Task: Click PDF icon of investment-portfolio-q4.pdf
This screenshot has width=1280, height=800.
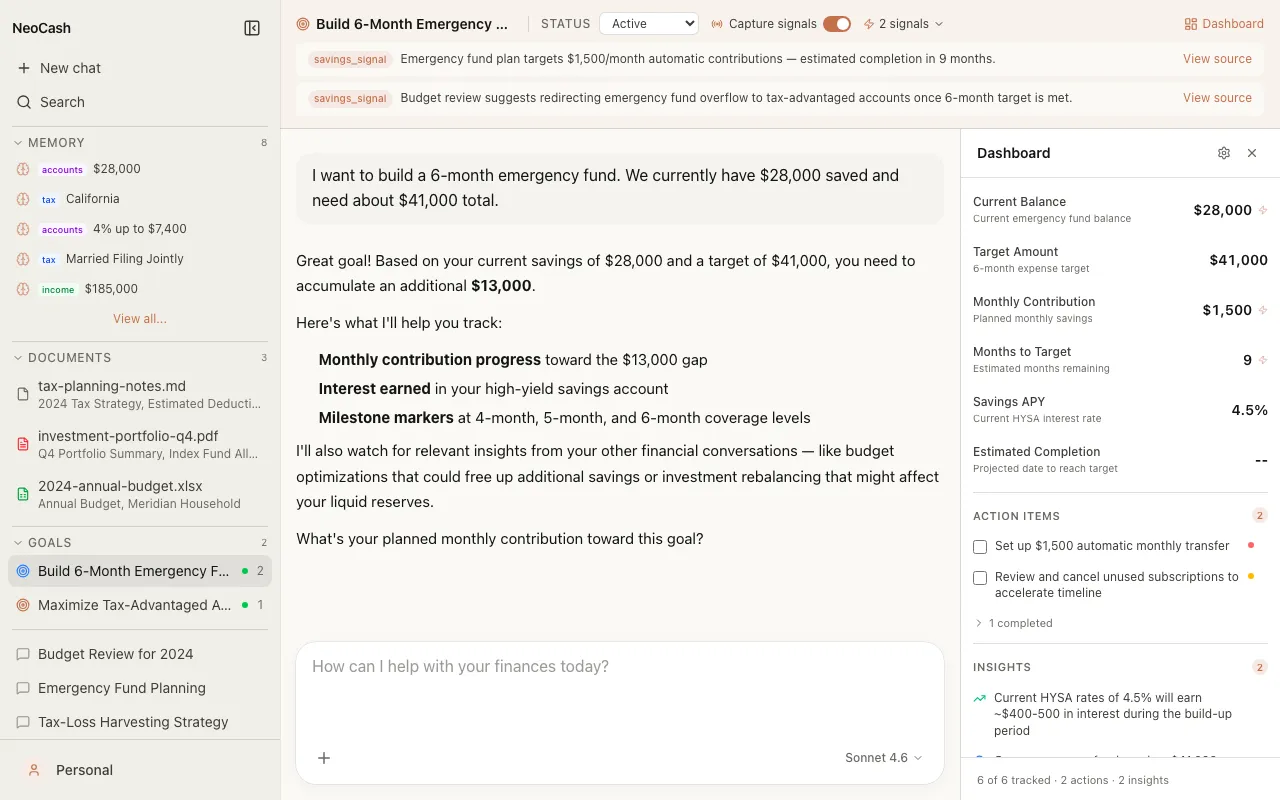Action: (24, 444)
